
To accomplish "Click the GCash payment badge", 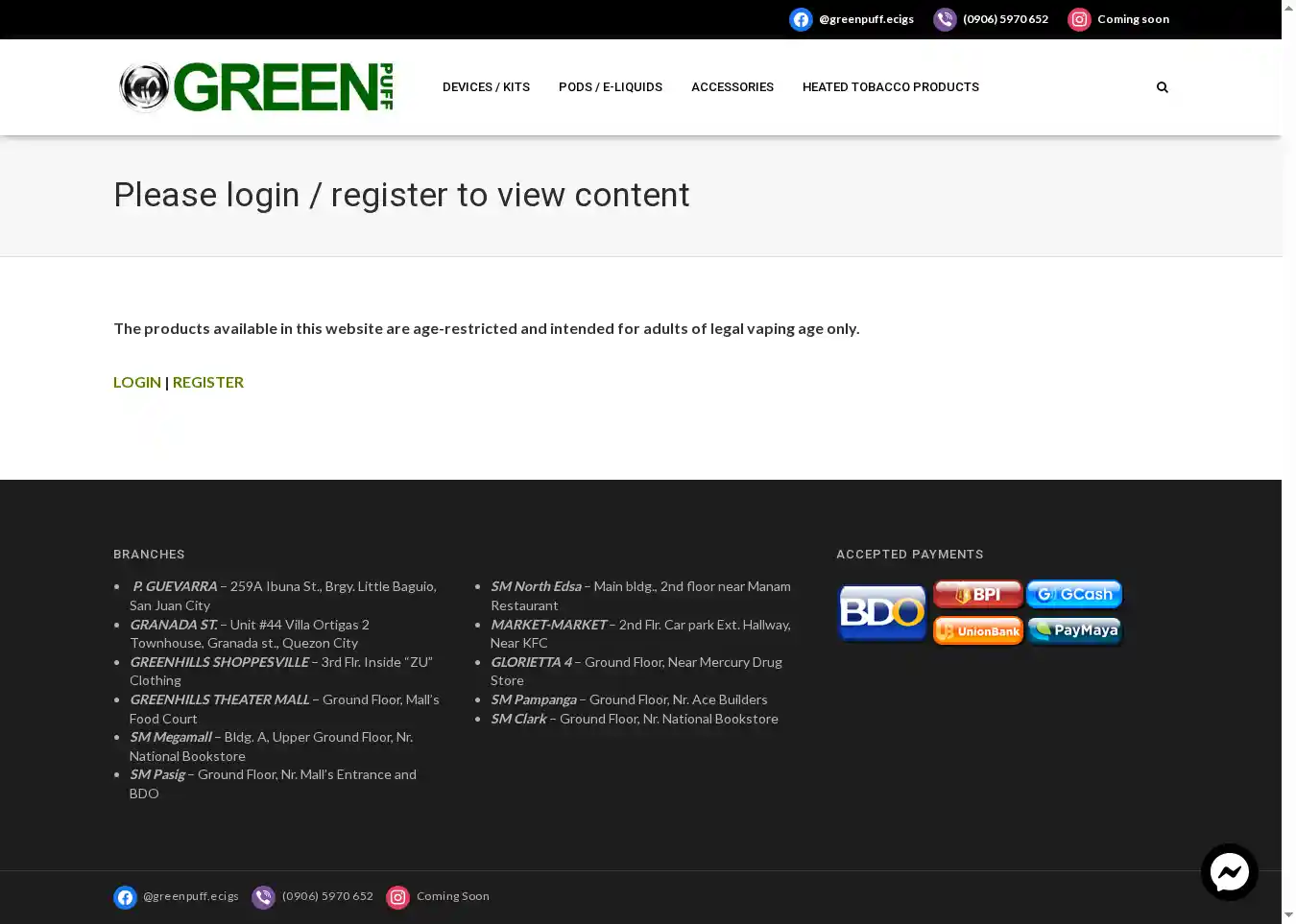I will pos(1074,594).
